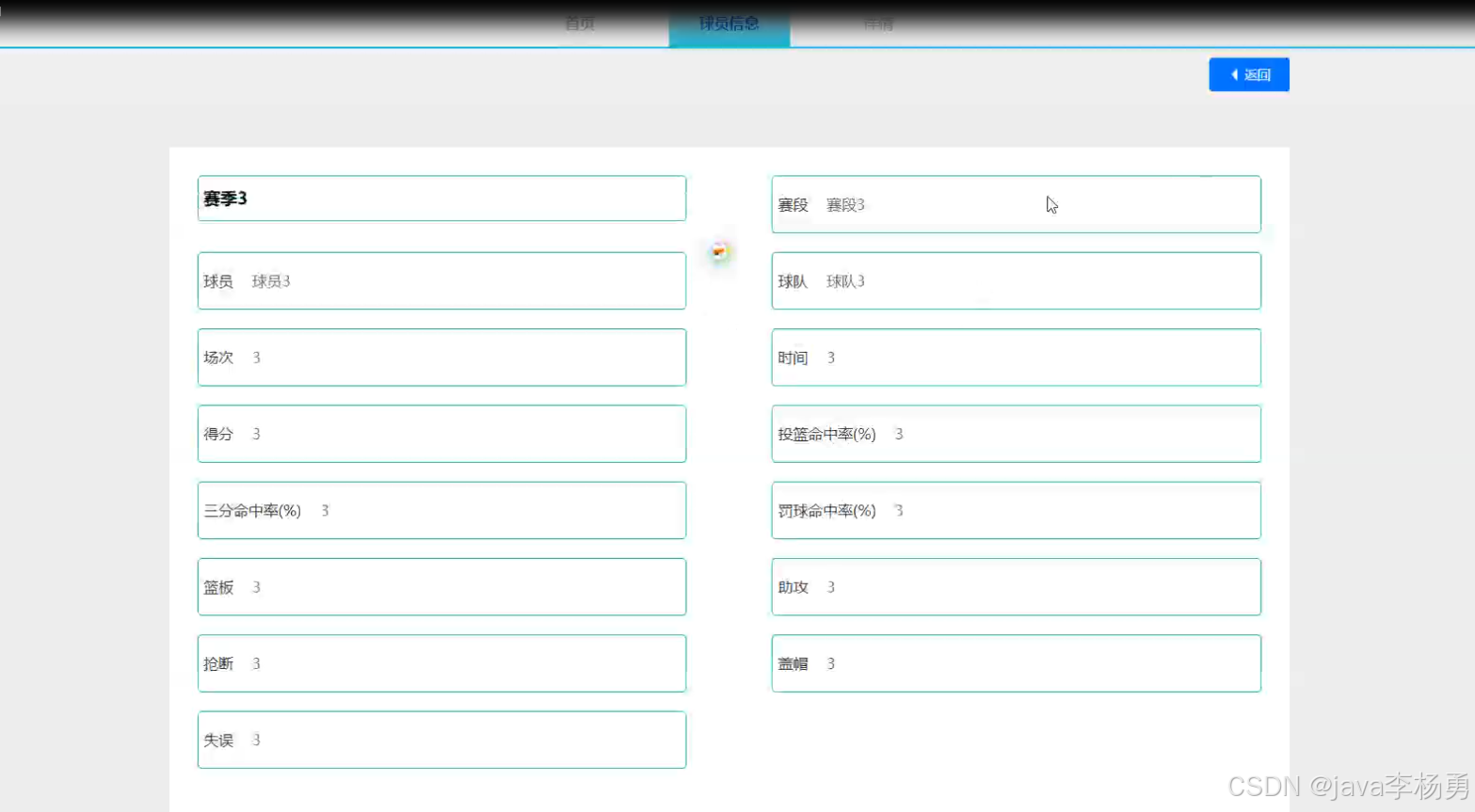Select the 三分命中率(%) field

tap(441, 510)
